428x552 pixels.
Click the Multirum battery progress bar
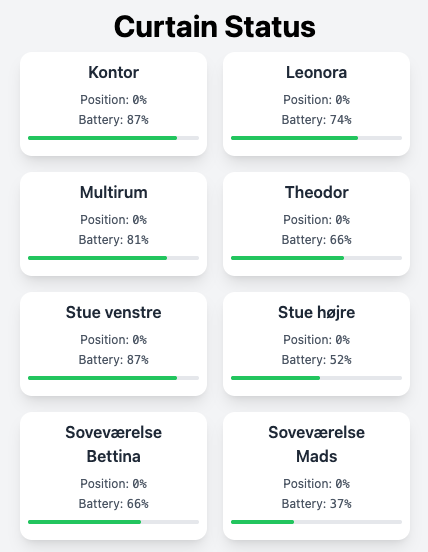click(113, 258)
